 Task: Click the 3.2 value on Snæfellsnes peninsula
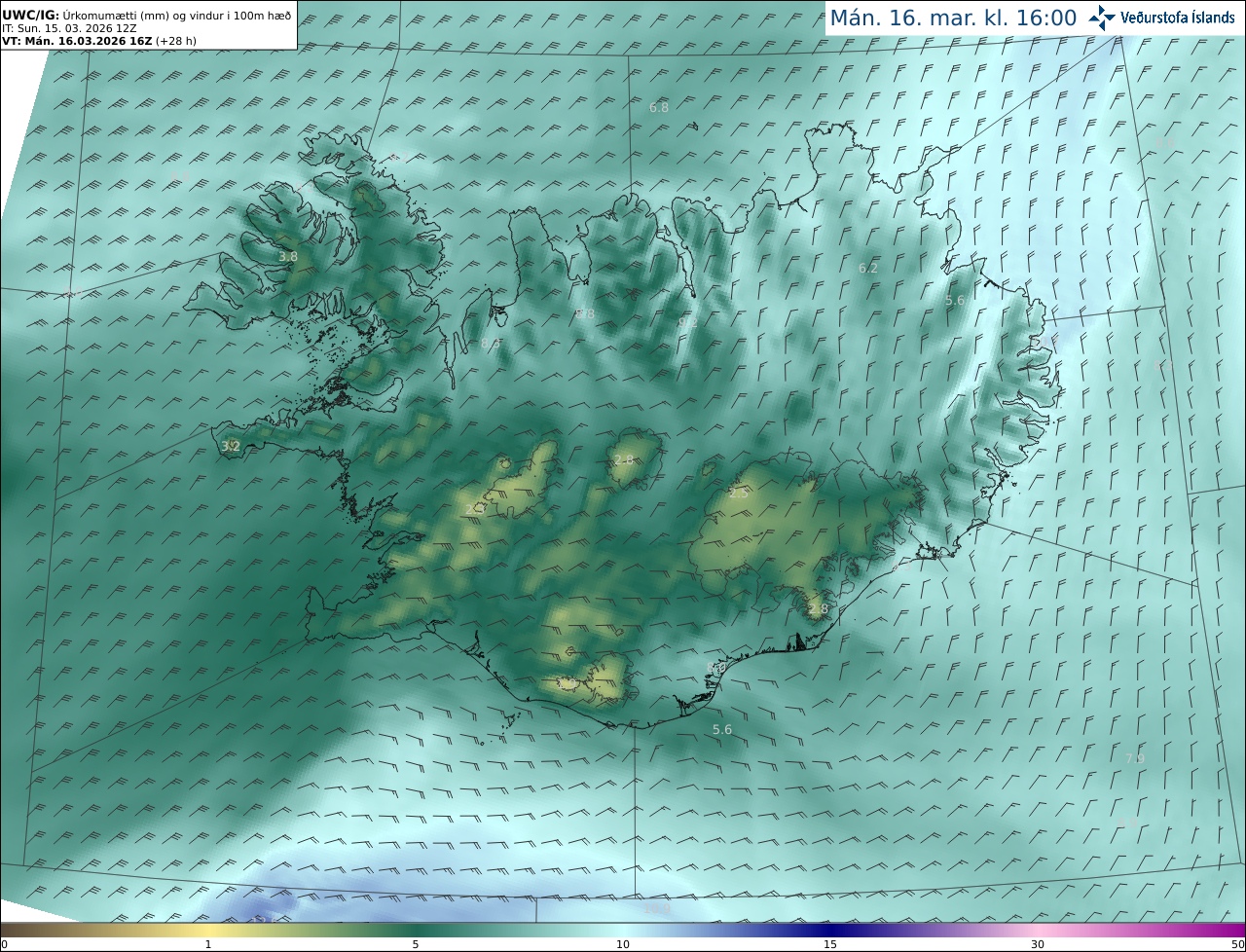(x=231, y=447)
